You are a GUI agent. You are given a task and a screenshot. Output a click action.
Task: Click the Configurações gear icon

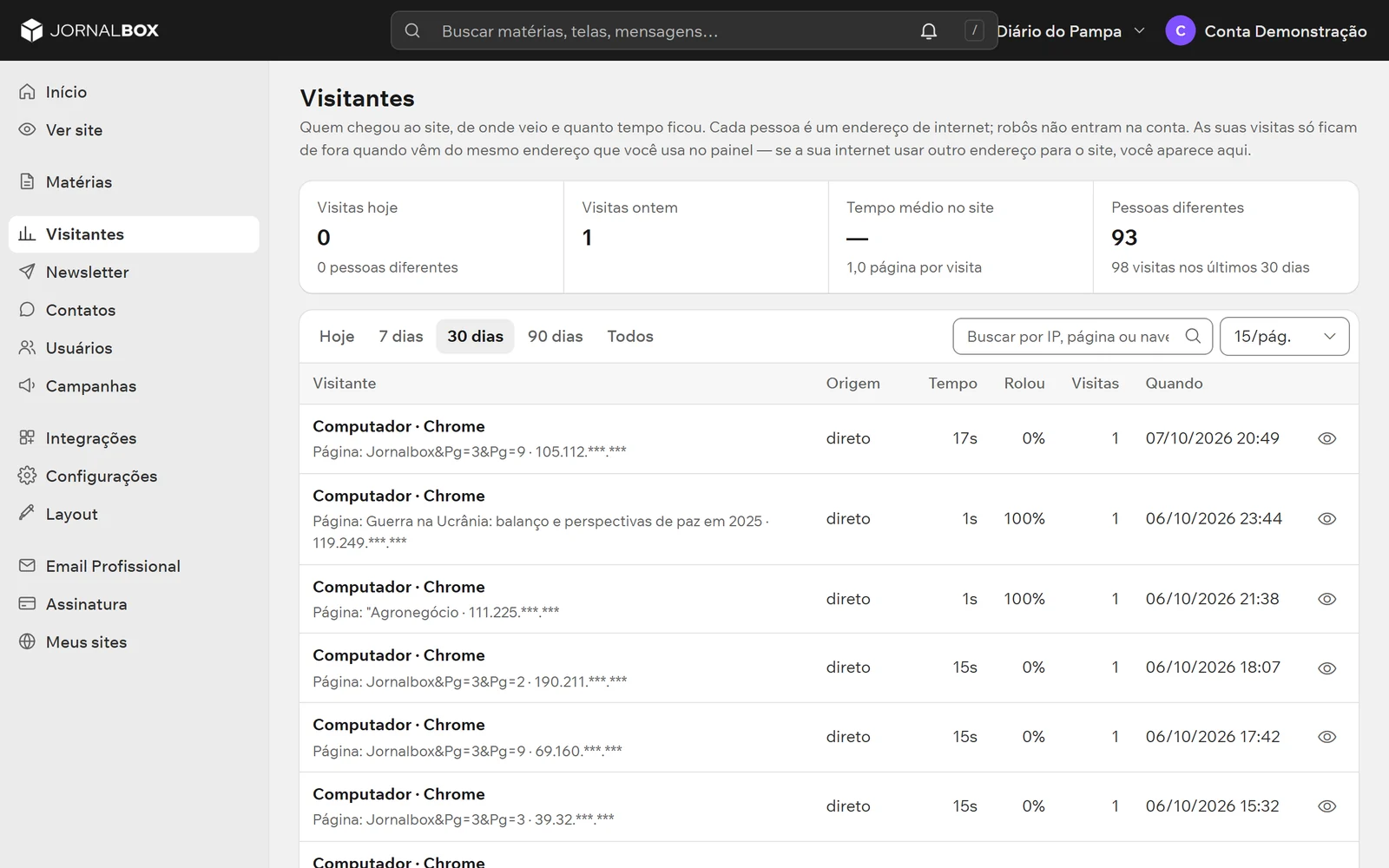point(28,476)
